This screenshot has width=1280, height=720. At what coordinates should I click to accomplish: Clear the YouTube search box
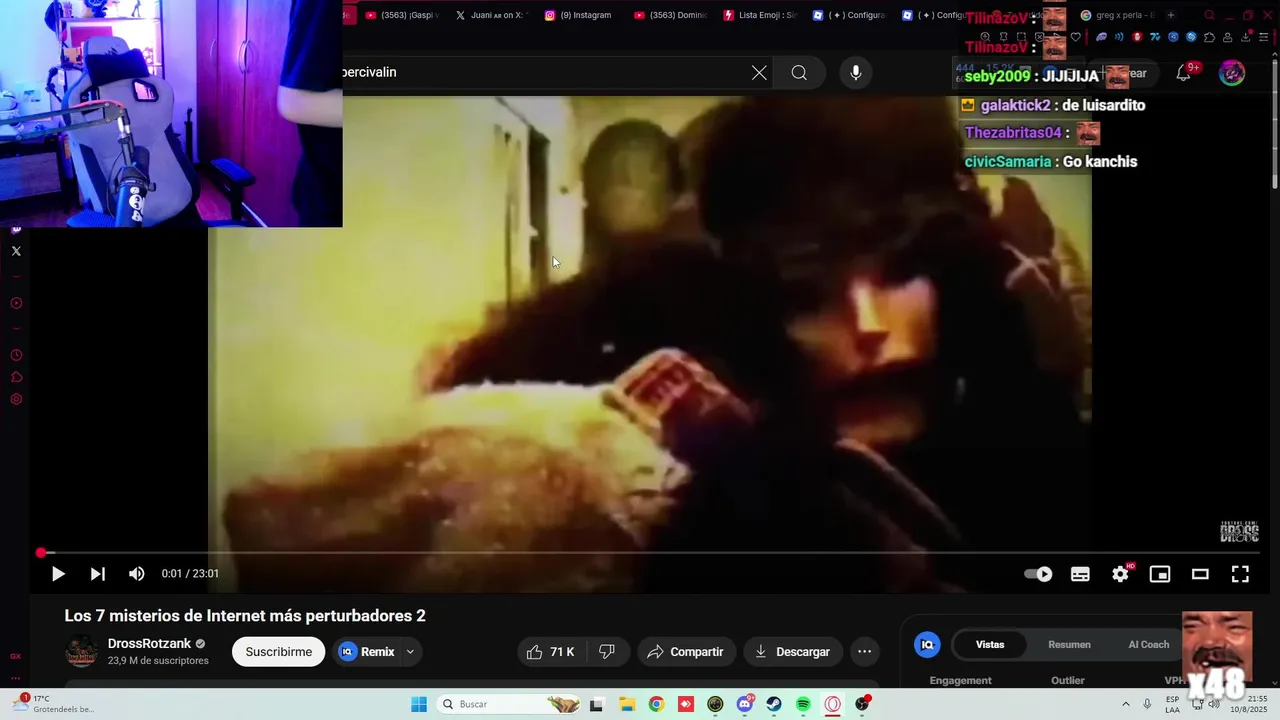[x=759, y=72]
